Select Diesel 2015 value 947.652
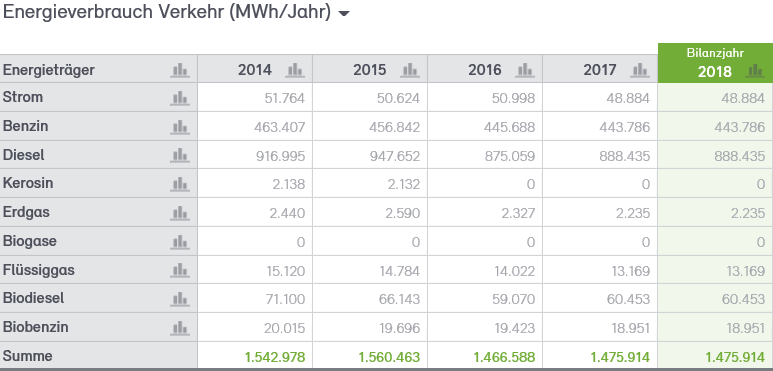This screenshot has height=371, width=773. click(x=394, y=156)
